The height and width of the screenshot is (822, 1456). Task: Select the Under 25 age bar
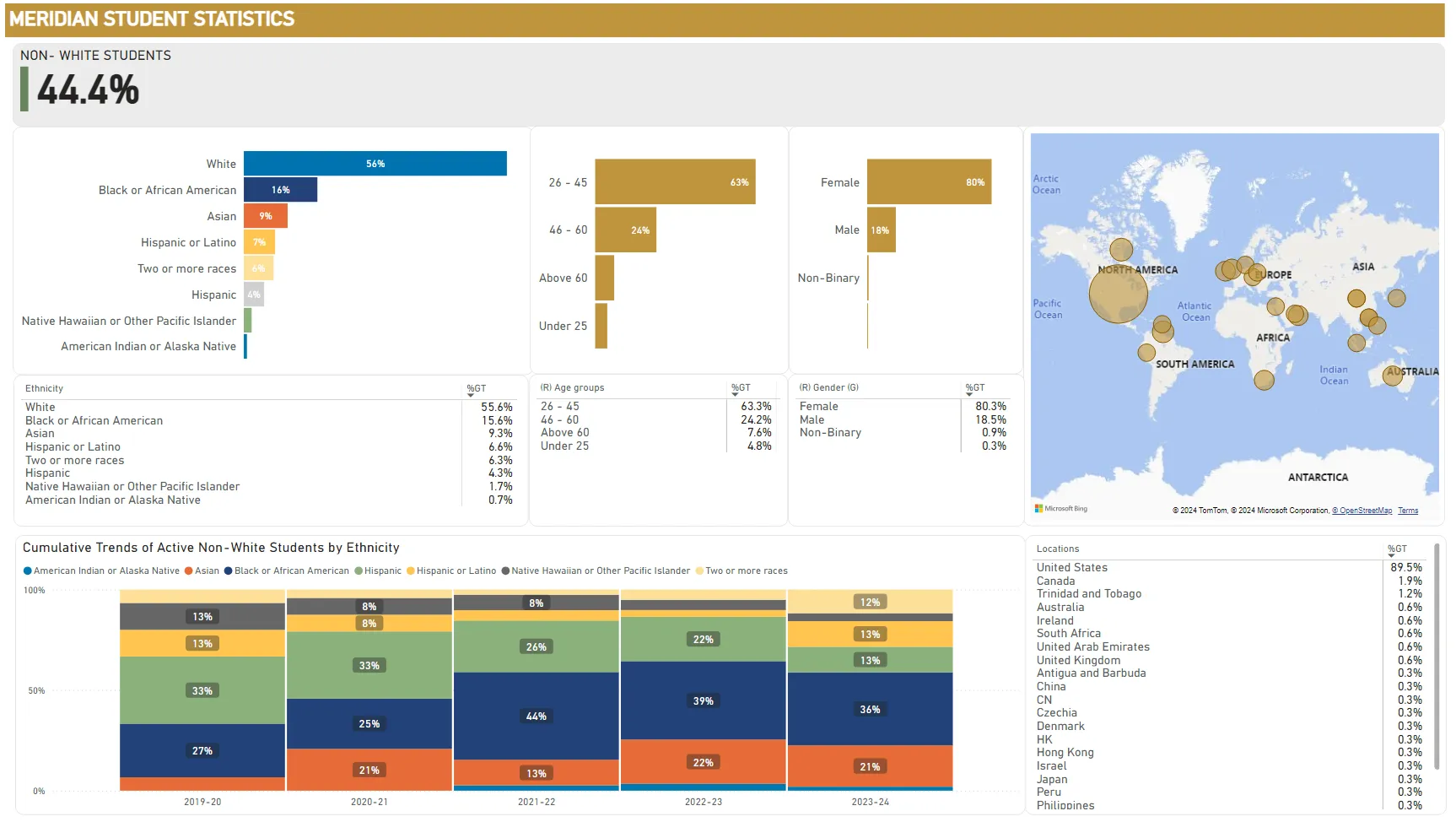(601, 326)
